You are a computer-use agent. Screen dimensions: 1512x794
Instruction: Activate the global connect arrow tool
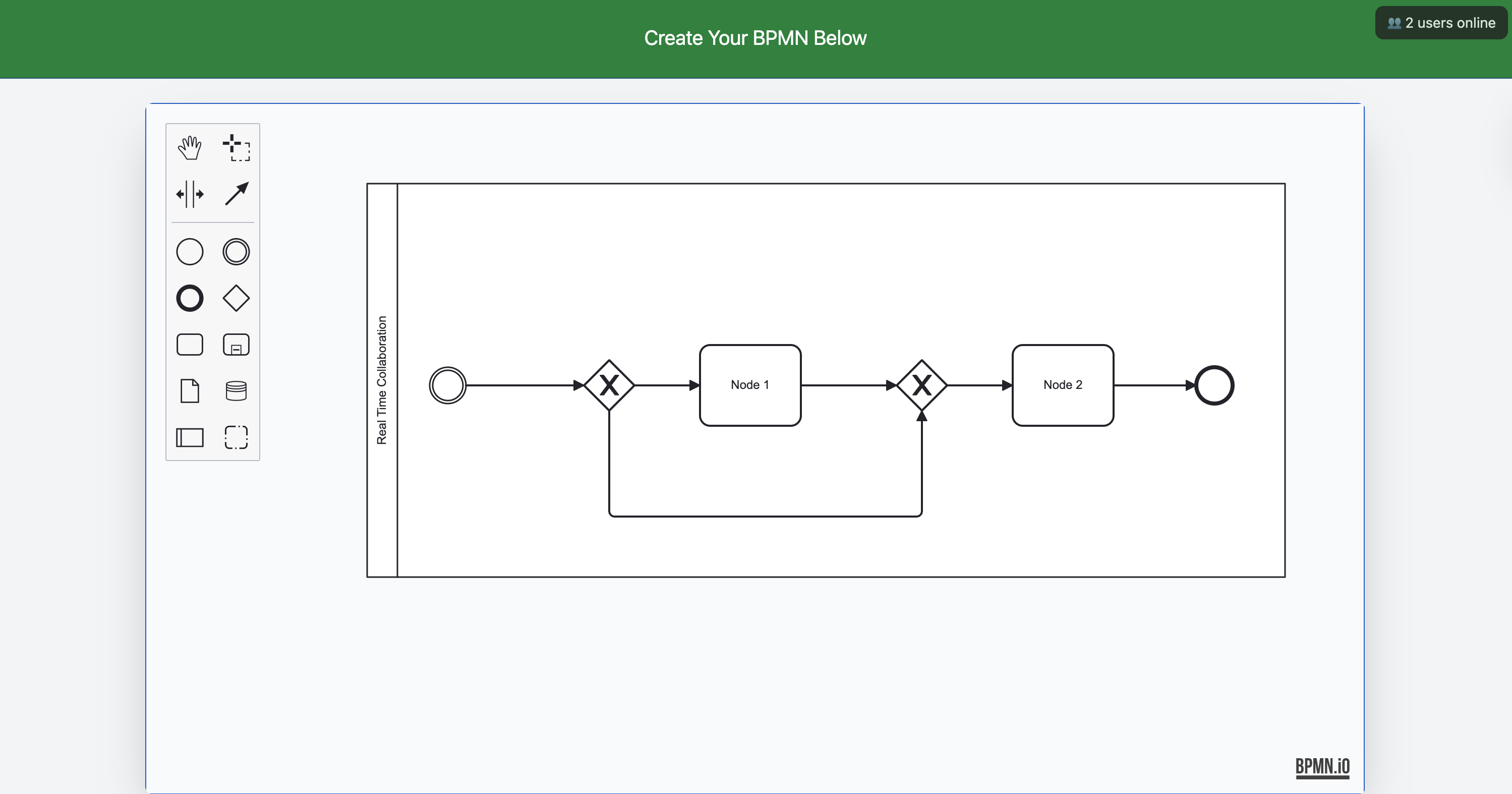coord(236,194)
